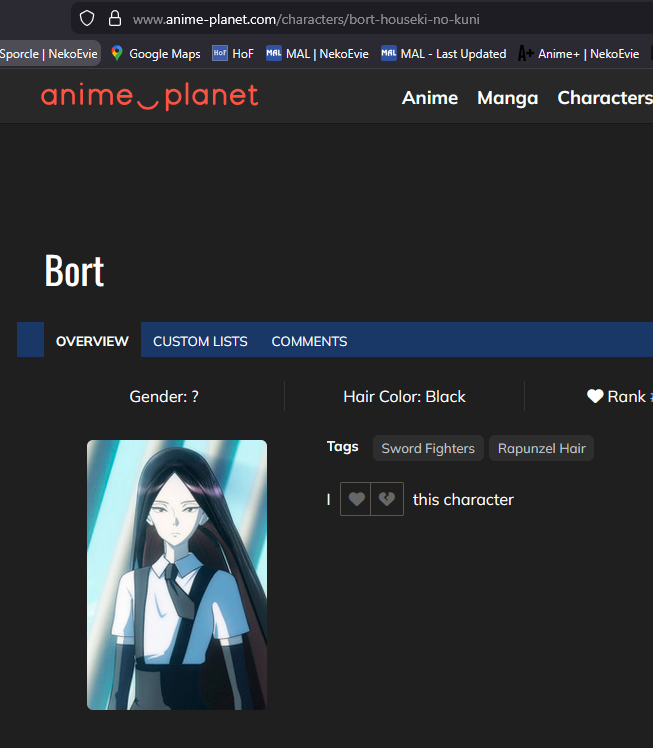Click the 'Hair Color: Black' text
This screenshot has height=748, width=653.
(x=404, y=396)
